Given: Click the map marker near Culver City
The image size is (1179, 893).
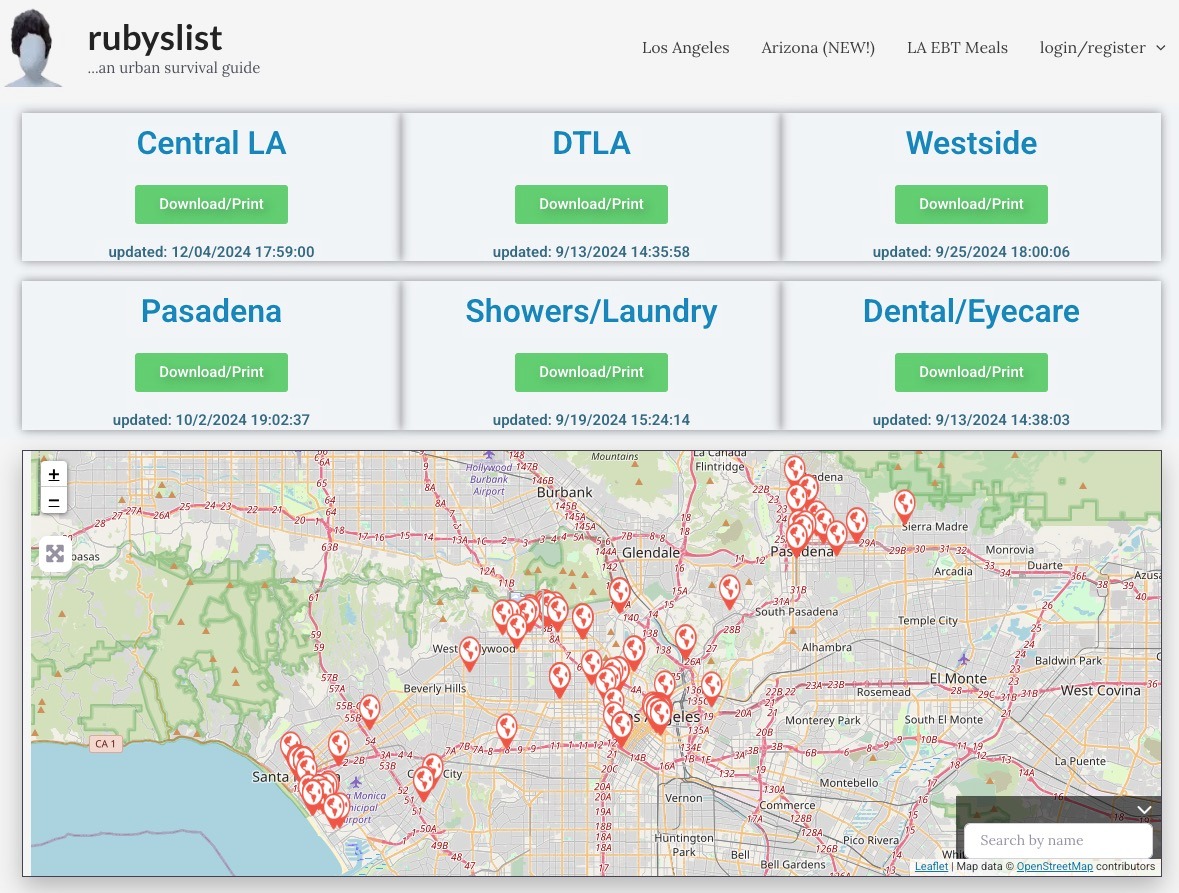Looking at the screenshot, I should click(424, 781).
